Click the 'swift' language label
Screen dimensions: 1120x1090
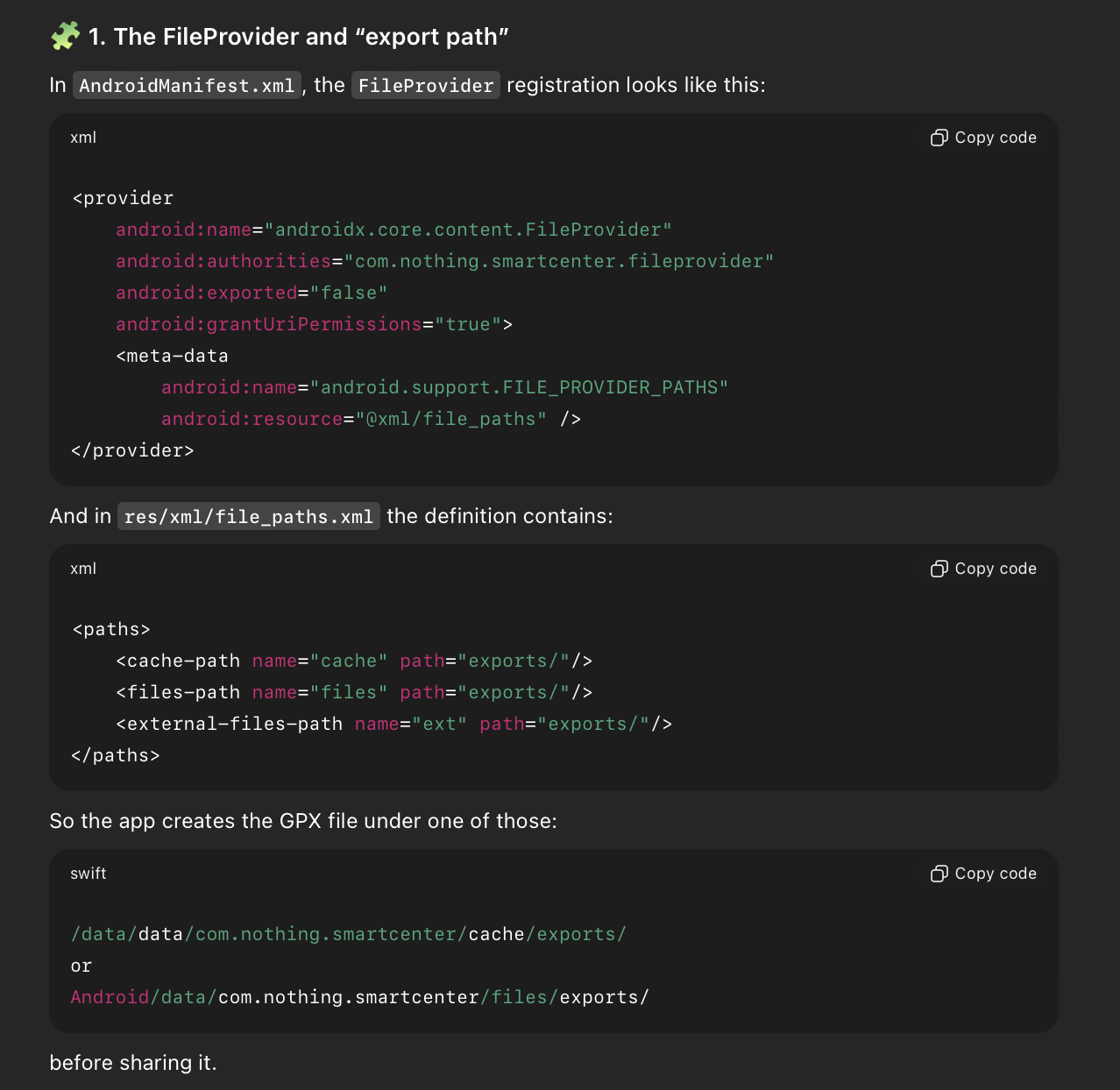[x=89, y=874]
